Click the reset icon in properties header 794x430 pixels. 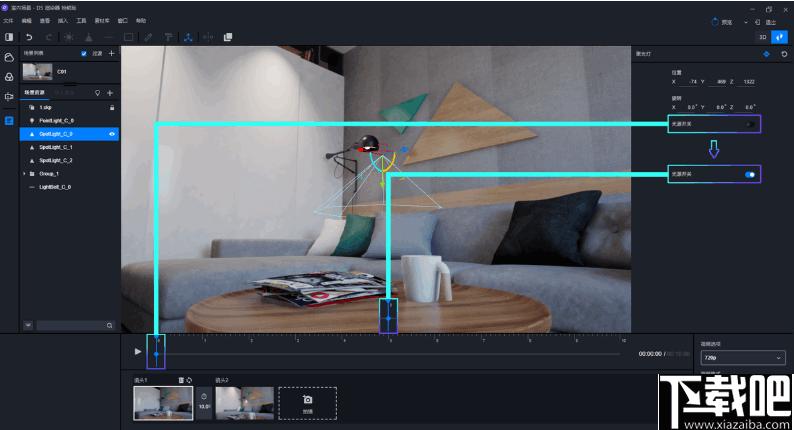click(784, 54)
